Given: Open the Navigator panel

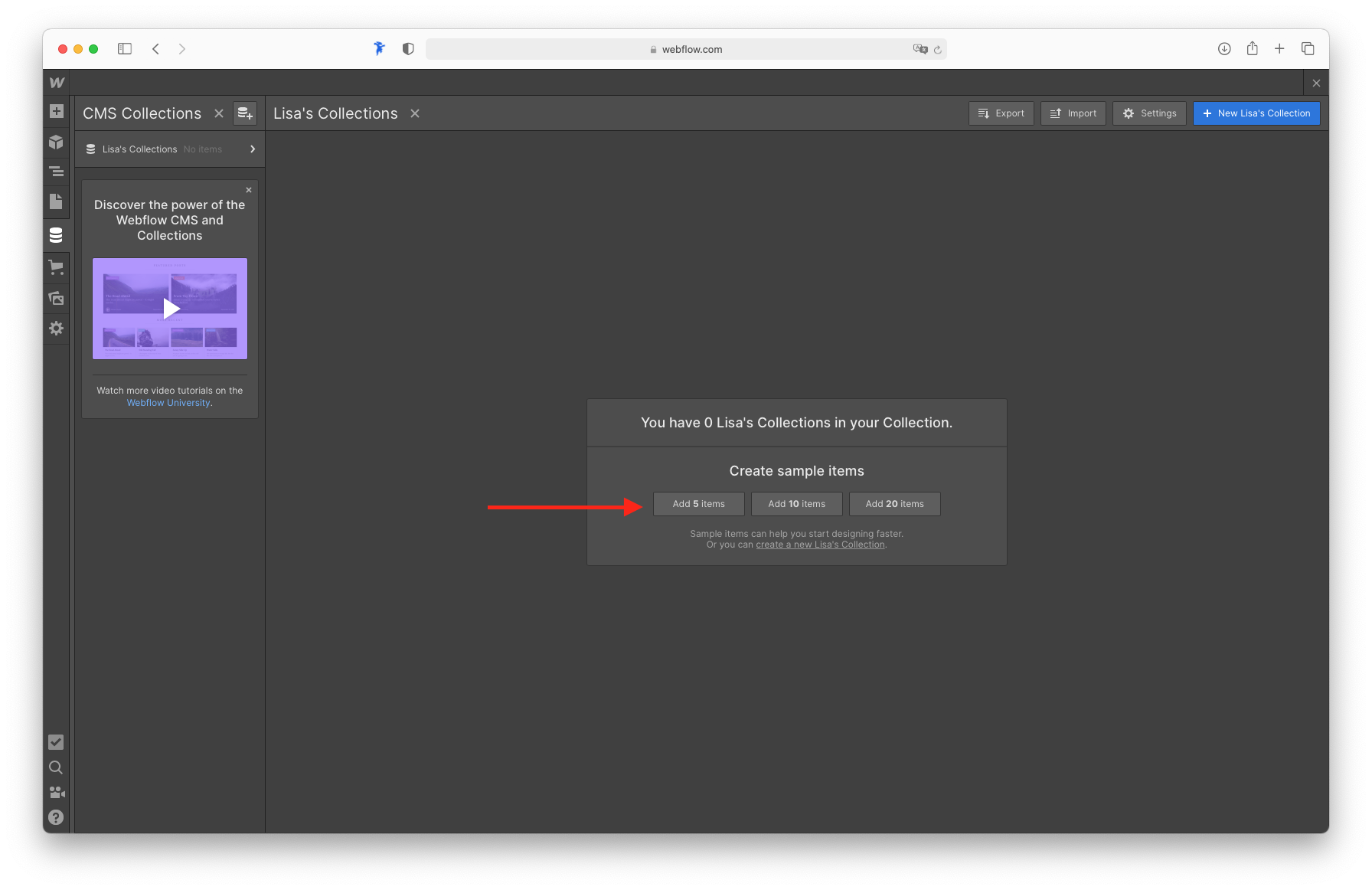Looking at the screenshot, I should 56,172.
